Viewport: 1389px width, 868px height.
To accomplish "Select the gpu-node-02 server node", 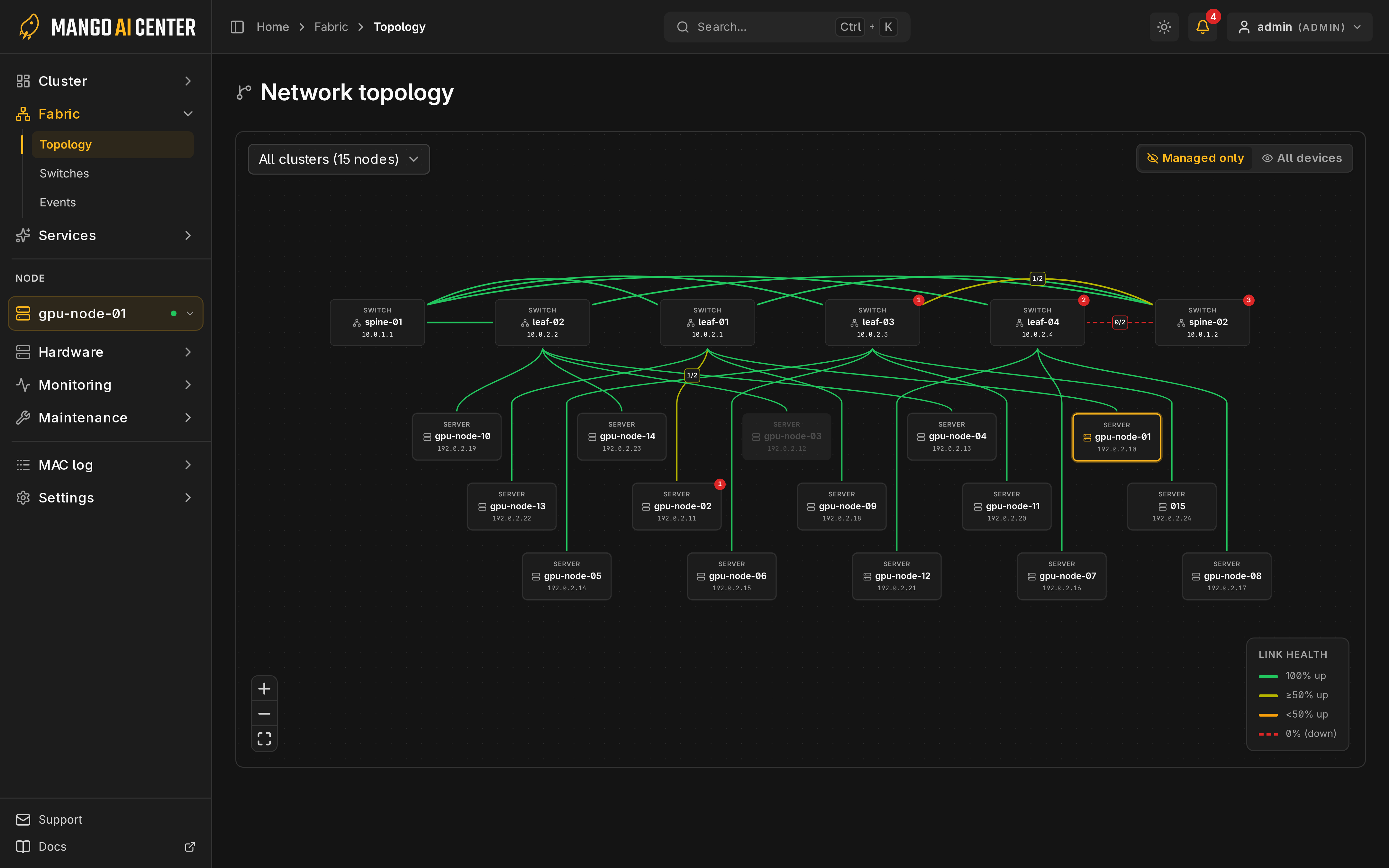I will click(677, 506).
